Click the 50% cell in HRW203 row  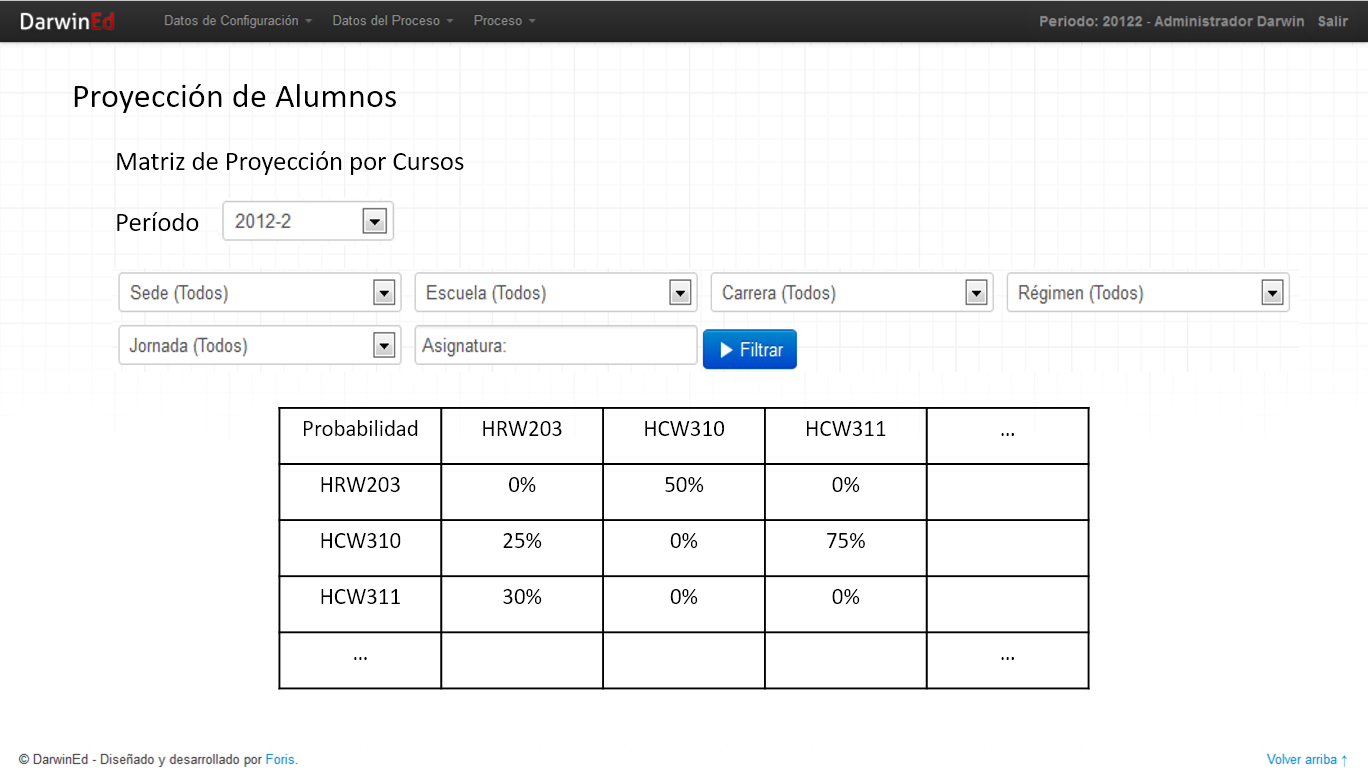pos(684,491)
